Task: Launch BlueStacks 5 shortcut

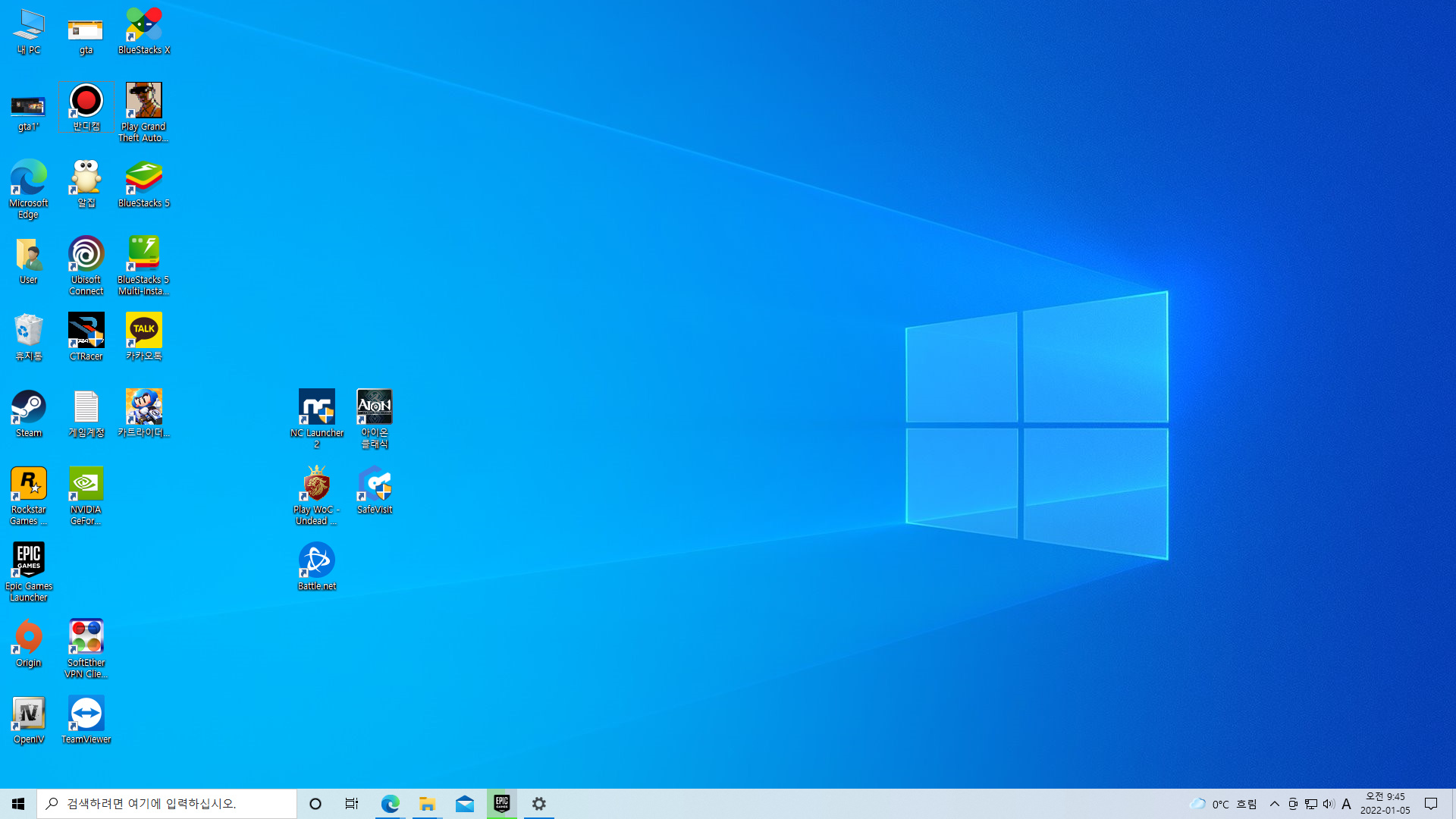Action: 144,185
